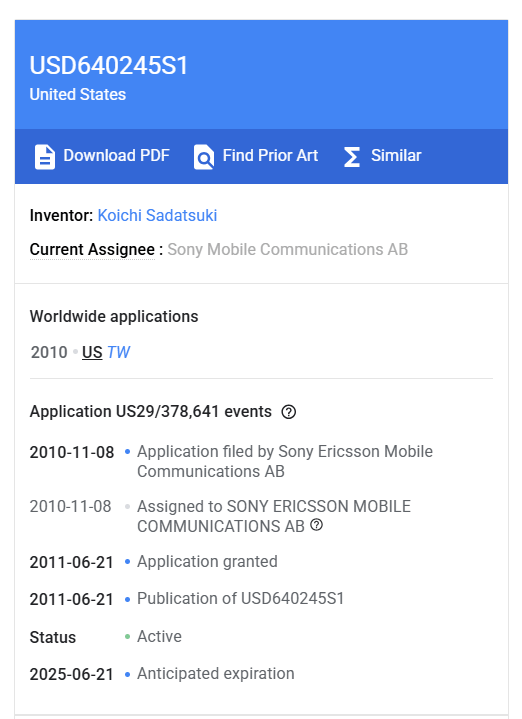
Task: Click Sony Mobile Communications AB assignee
Action: [288, 249]
